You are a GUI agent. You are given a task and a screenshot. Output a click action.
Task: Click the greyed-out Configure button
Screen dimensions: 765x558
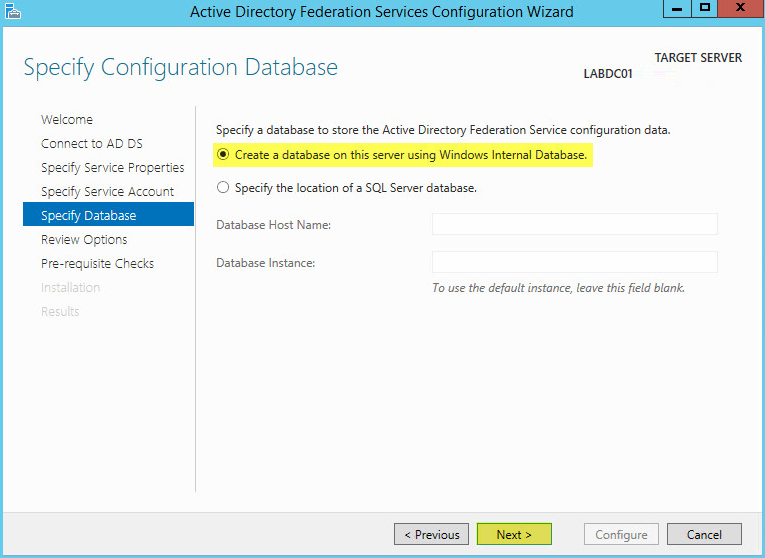pyautogui.click(x=621, y=534)
